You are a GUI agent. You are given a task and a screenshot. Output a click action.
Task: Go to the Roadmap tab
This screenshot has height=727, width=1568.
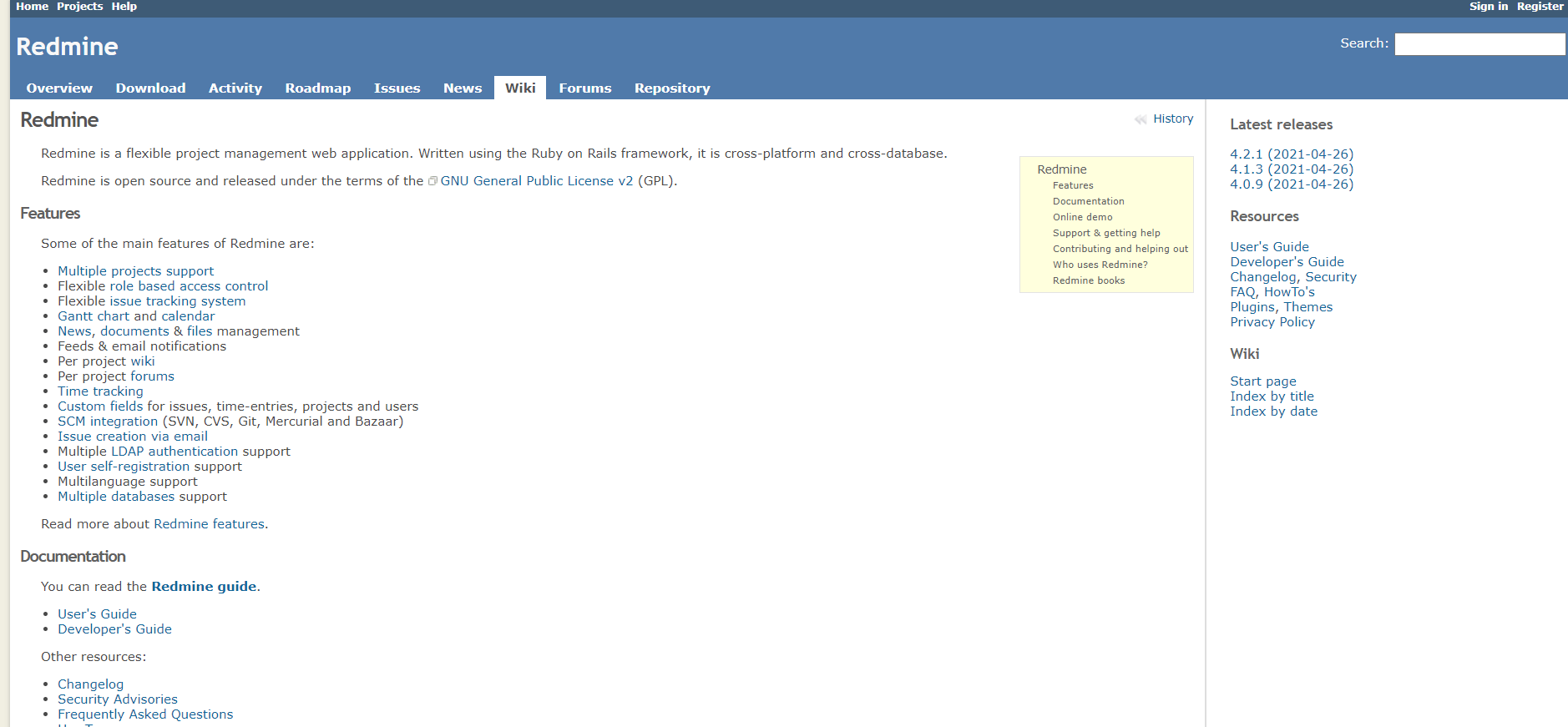pyautogui.click(x=318, y=88)
